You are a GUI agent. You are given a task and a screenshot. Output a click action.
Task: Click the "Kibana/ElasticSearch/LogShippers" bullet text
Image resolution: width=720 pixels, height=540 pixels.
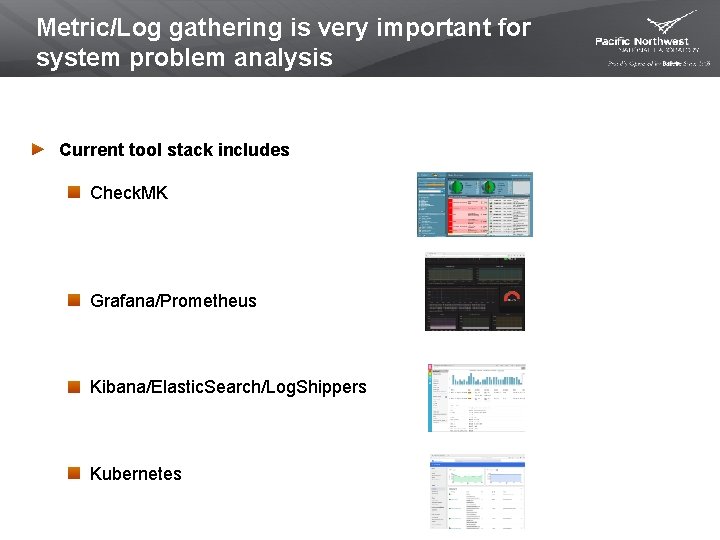pos(228,387)
